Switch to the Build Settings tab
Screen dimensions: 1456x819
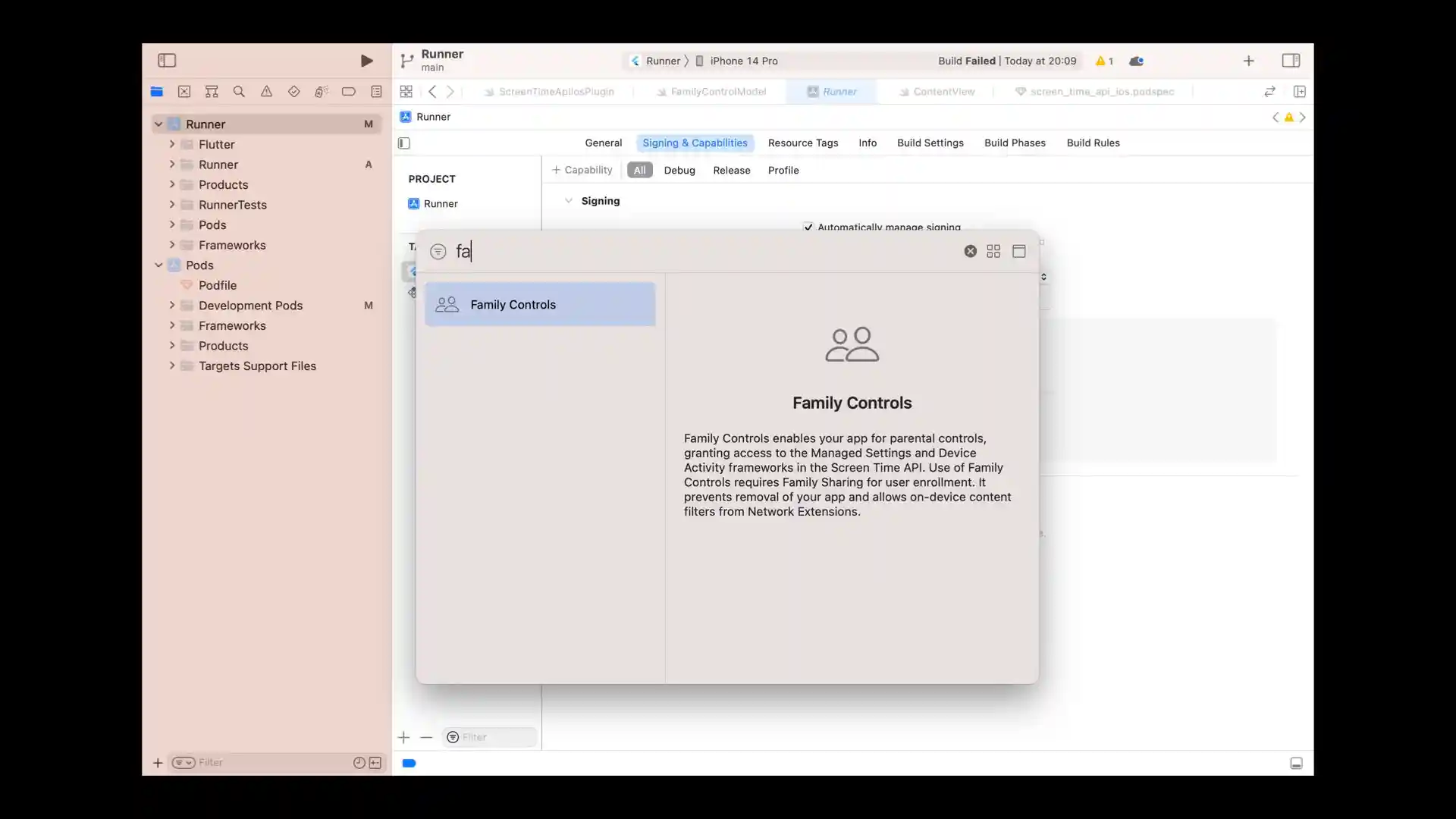point(930,143)
